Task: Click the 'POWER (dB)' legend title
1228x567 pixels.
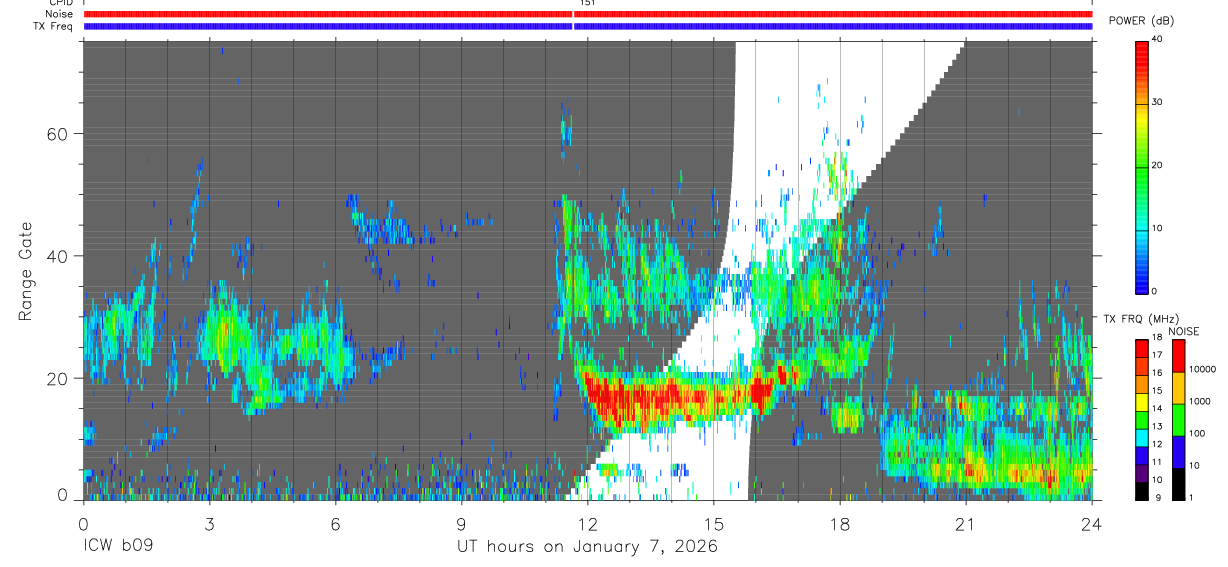Action: (x=1141, y=21)
